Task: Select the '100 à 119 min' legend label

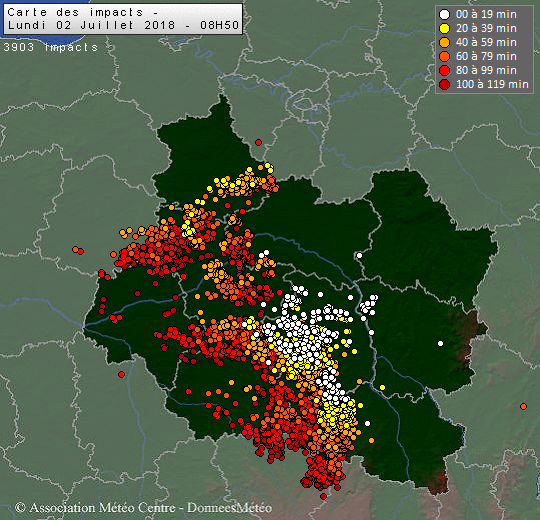Action: click(x=492, y=84)
